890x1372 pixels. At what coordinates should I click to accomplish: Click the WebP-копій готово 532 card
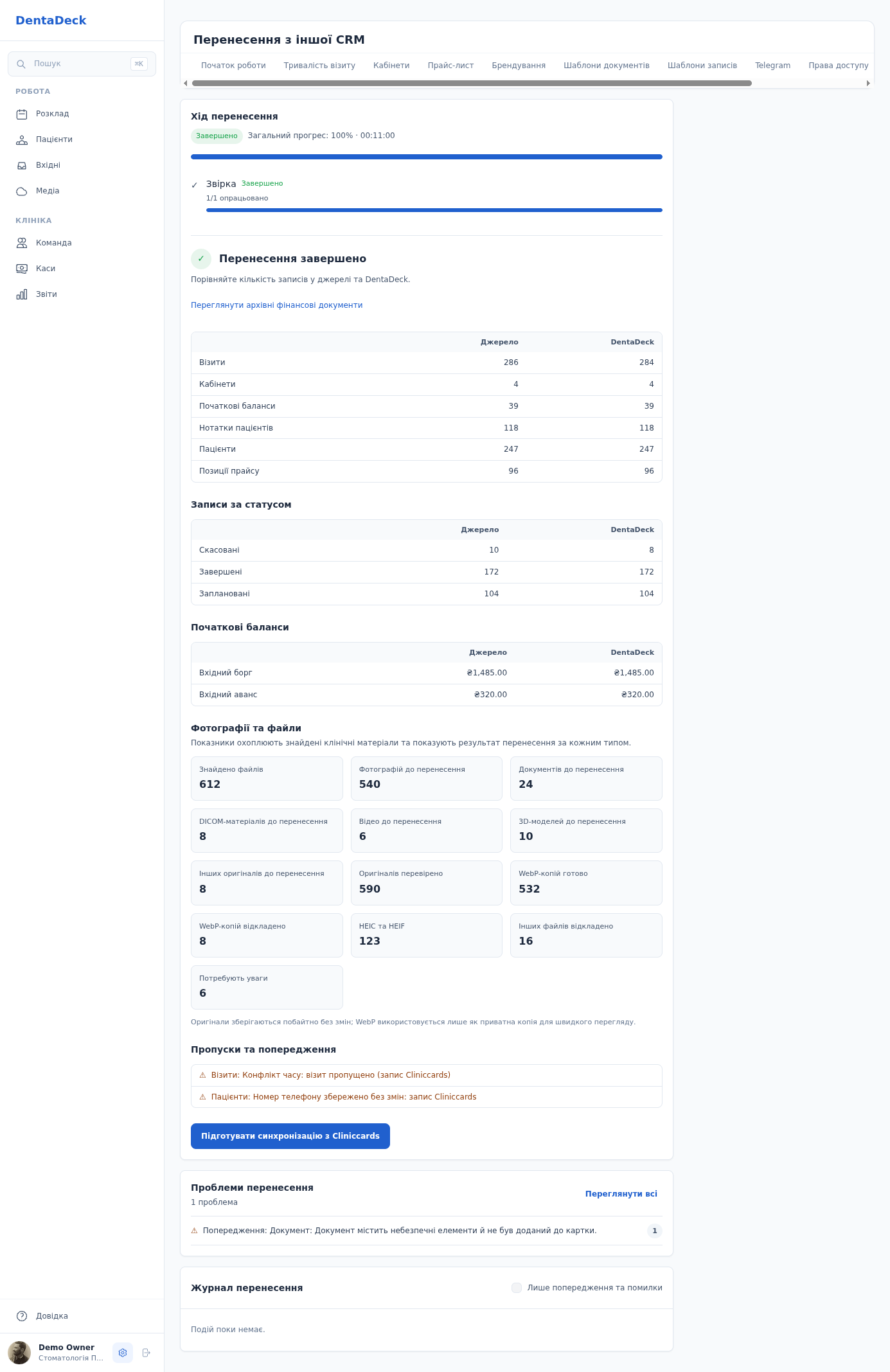tap(586, 883)
